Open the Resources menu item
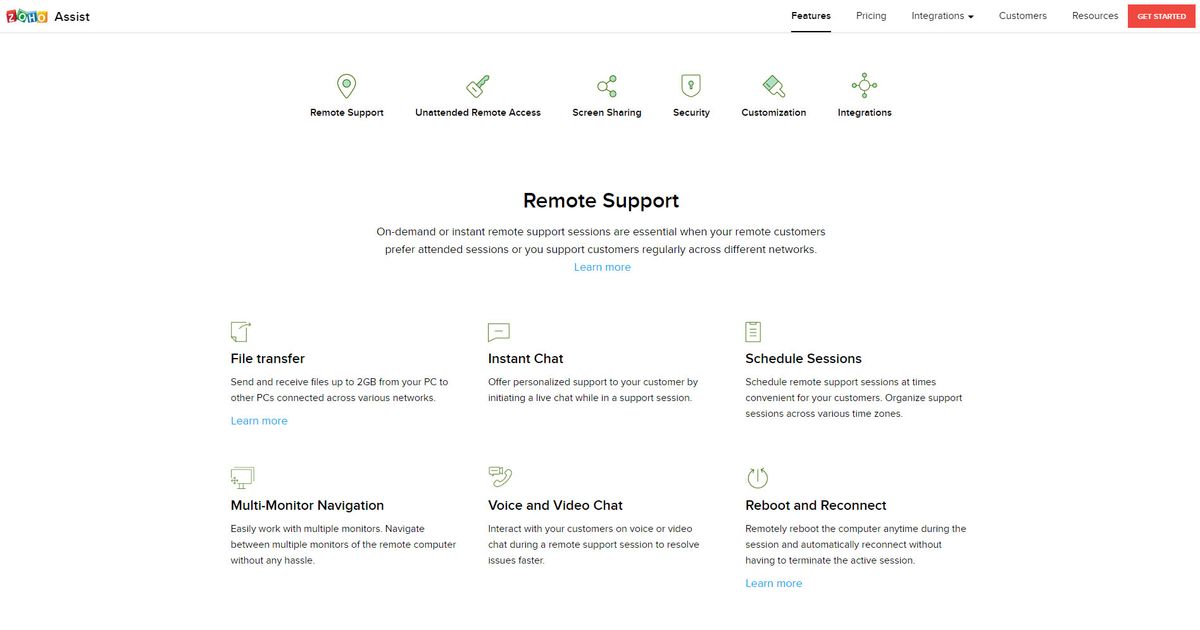The width and height of the screenshot is (1200, 630). click(1094, 15)
